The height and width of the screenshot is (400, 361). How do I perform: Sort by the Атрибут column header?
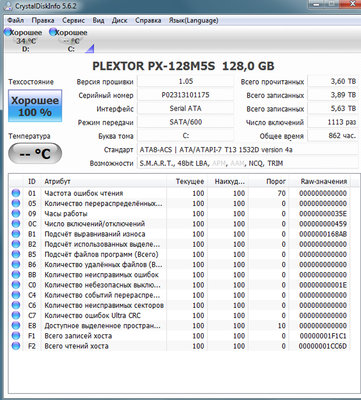(x=104, y=182)
